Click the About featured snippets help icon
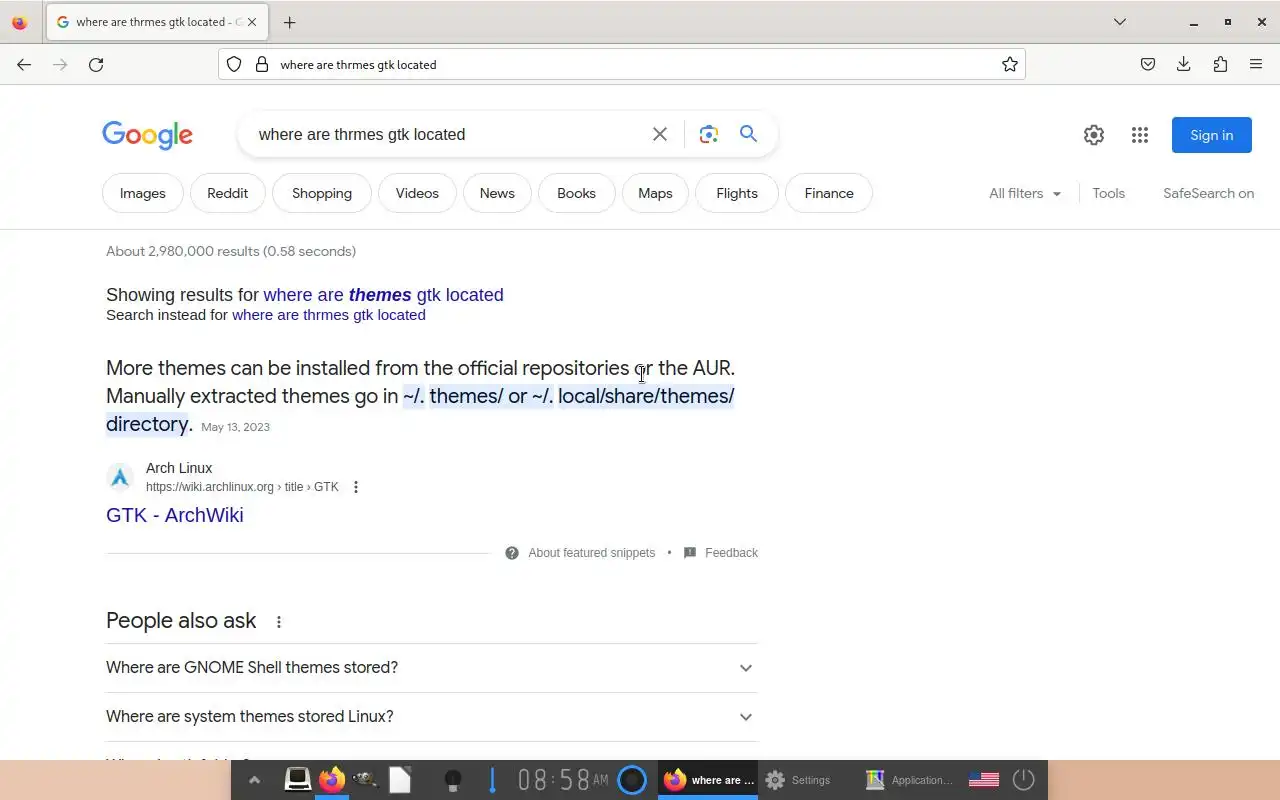 point(512,553)
